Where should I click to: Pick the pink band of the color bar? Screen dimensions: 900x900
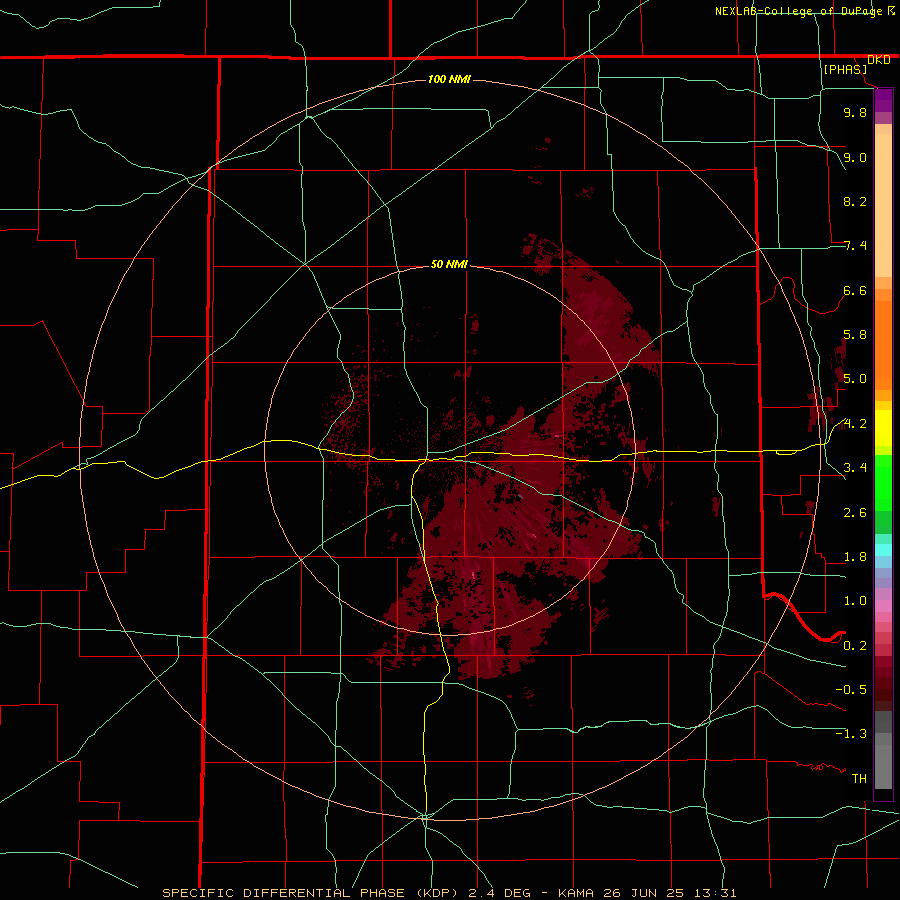[883, 606]
